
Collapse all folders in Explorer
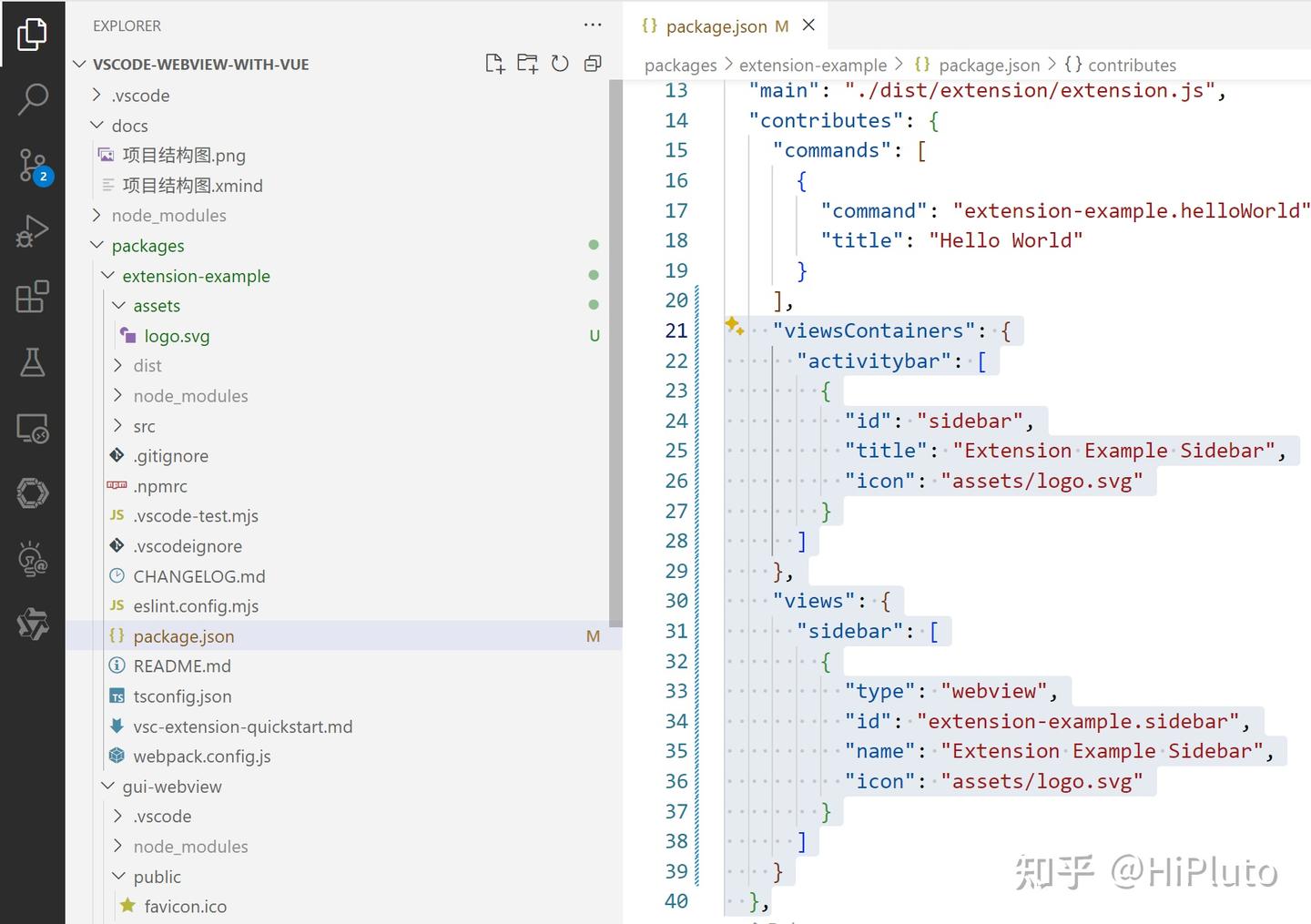[x=593, y=63]
